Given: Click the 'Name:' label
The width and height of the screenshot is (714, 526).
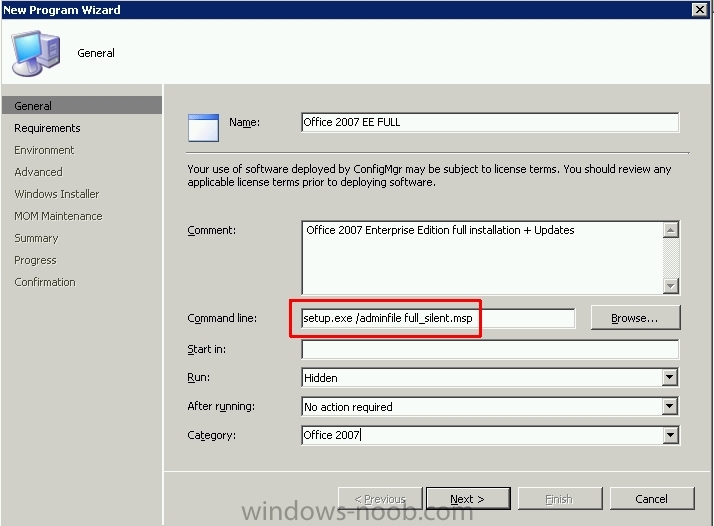Looking at the screenshot, I should tap(245, 122).
